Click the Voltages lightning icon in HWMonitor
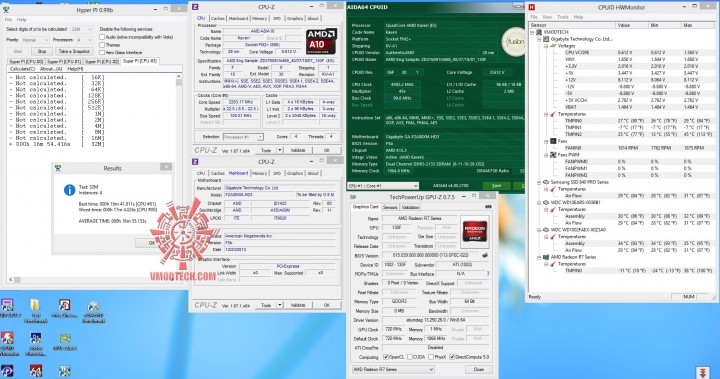The width and height of the screenshot is (720, 379). click(553, 46)
